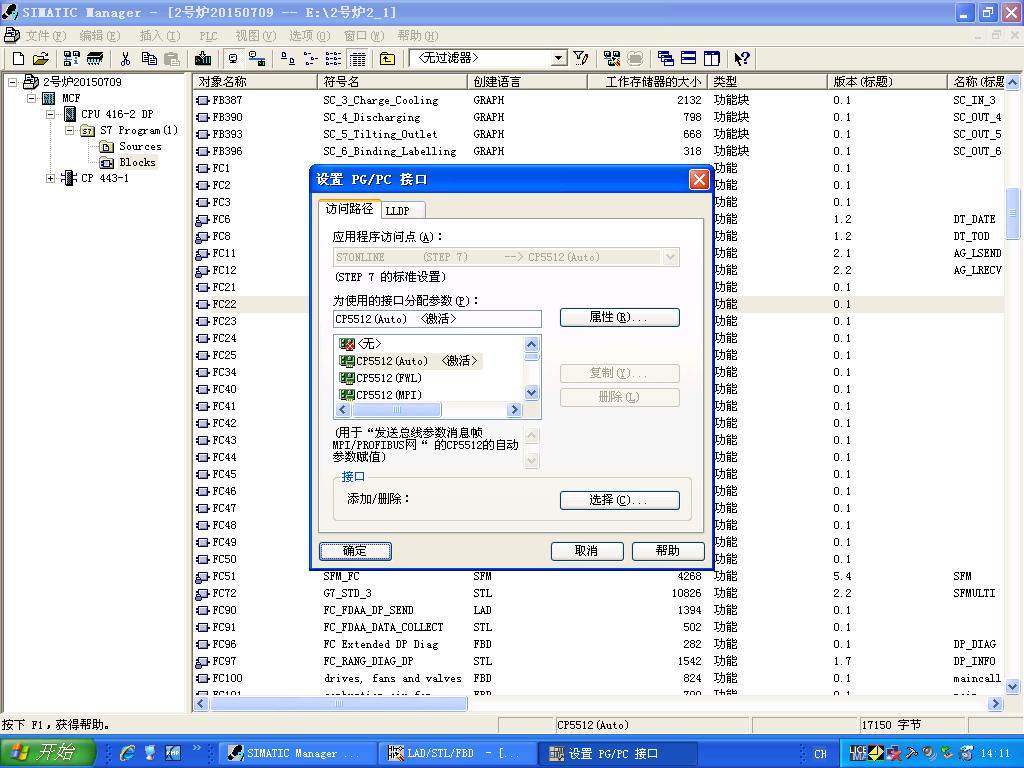Click the Open project folder icon

(x=40, y=59)
